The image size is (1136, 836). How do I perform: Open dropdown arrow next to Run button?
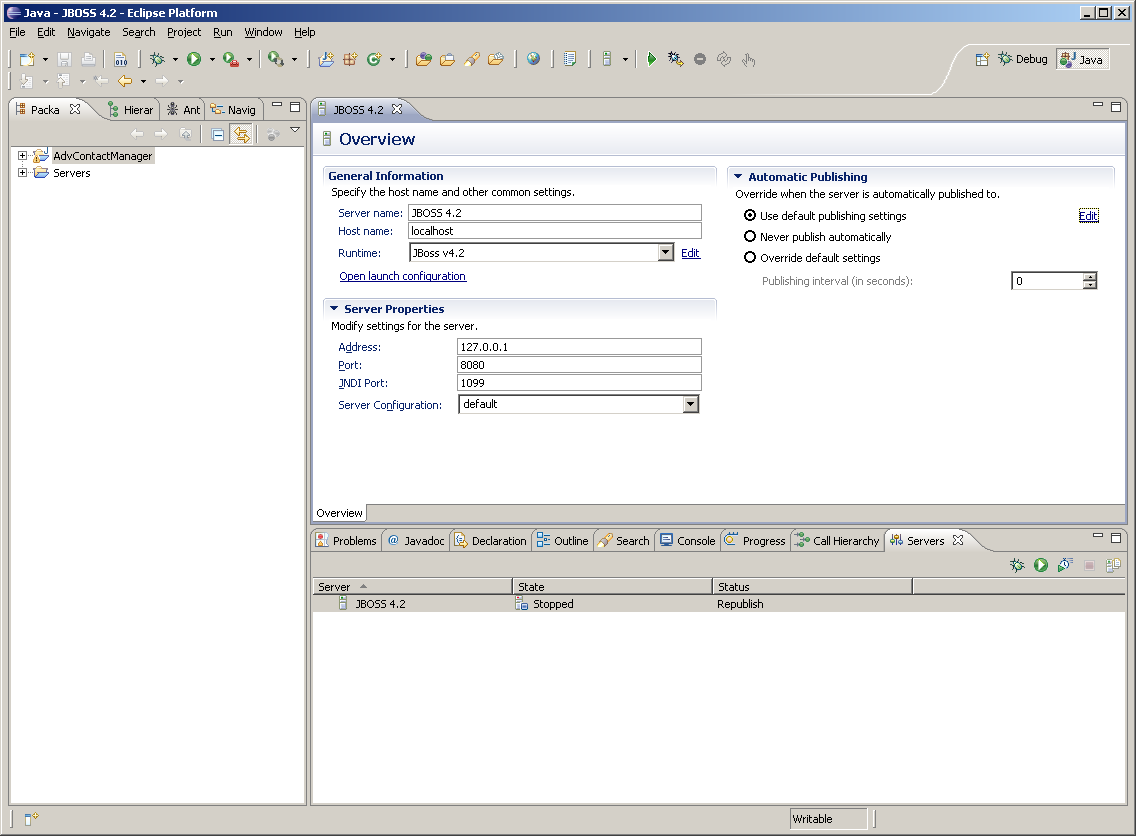212,59
